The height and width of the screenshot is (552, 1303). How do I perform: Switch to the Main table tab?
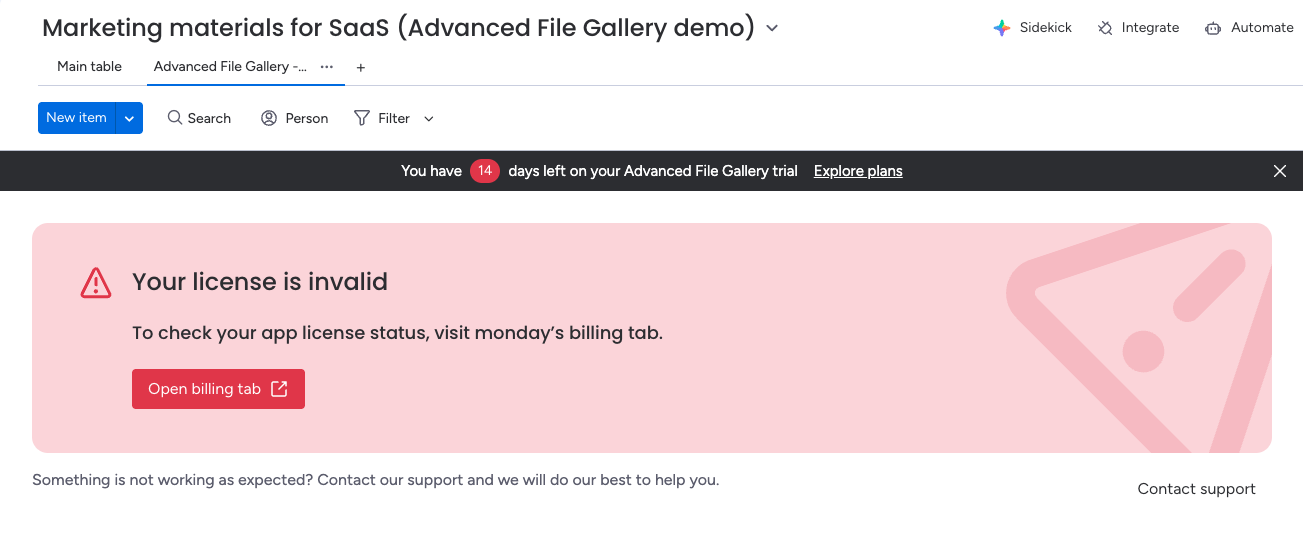[x=90, y=67]
